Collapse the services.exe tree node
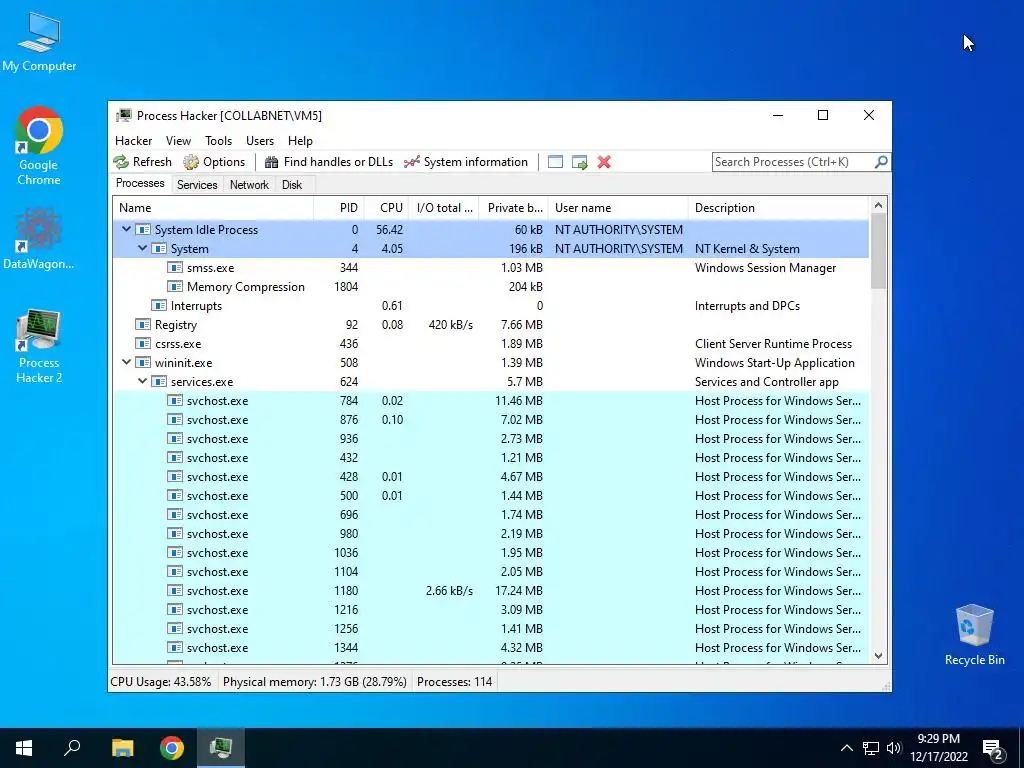The image size is (1024, 768). [x=142, y=381]
